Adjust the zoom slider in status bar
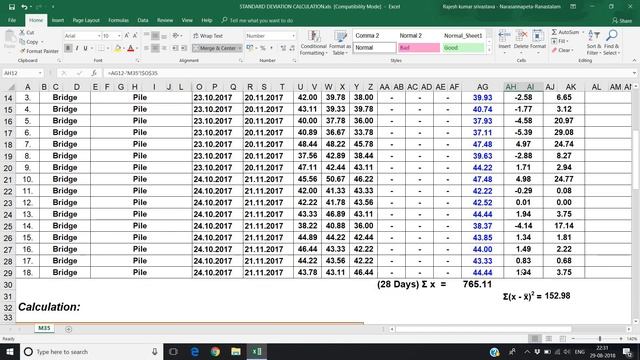Screen dimensions: 640x360 click(x=600, y=339)
